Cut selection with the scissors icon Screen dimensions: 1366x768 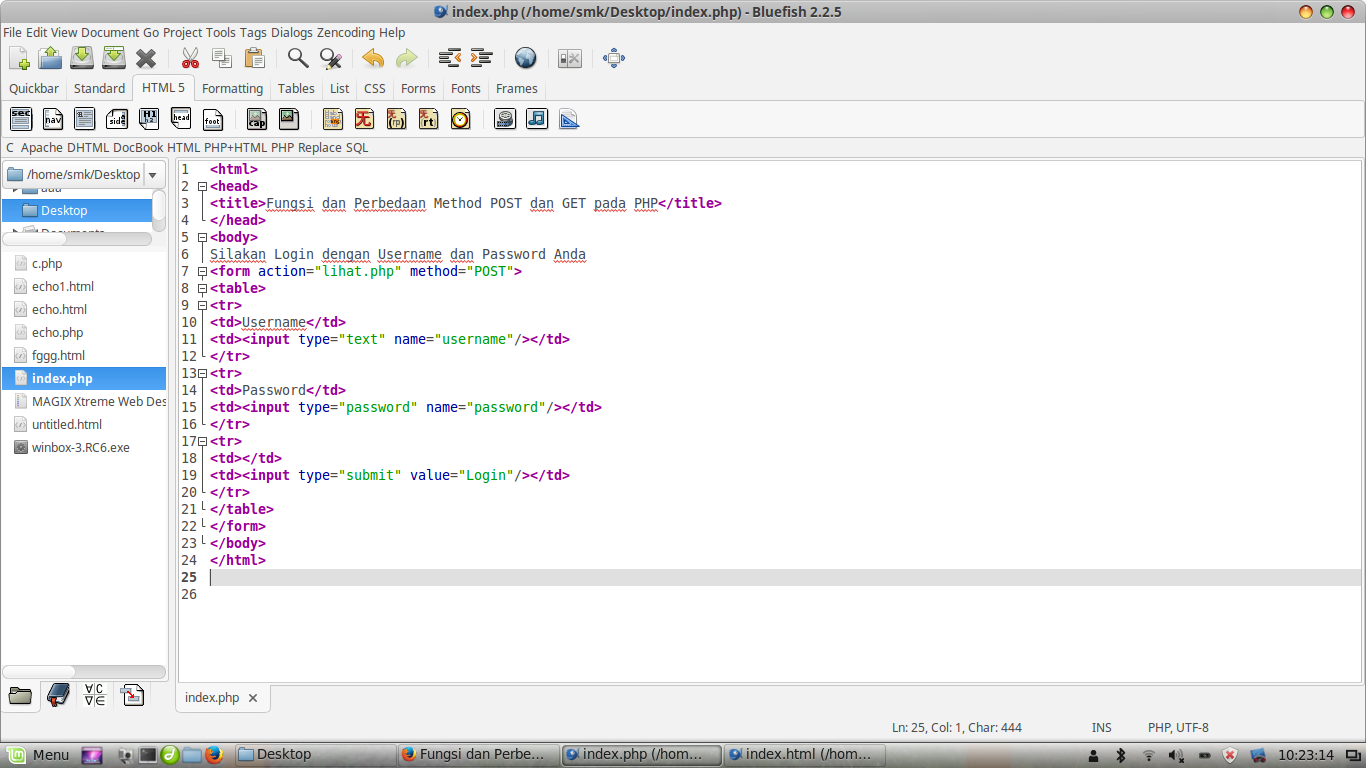[190, 58]
